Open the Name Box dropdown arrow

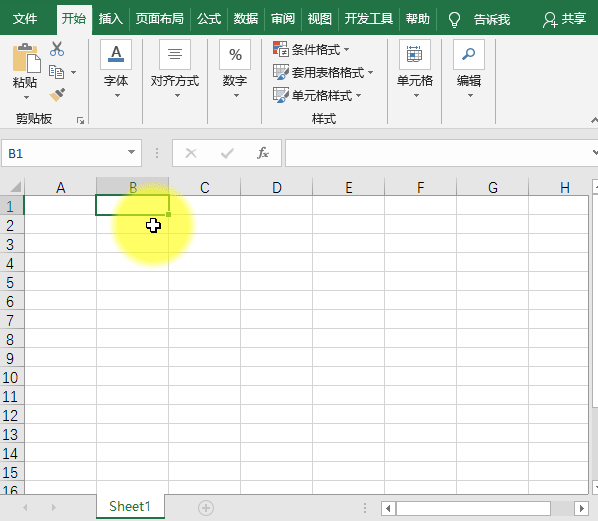pos(131,152)
